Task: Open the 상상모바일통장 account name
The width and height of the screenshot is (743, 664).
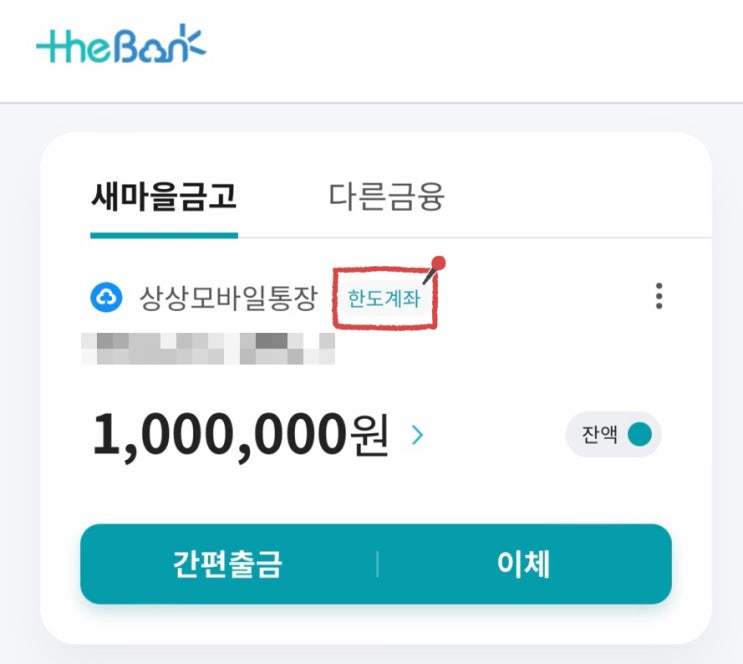Action: [x=227, y=297]
